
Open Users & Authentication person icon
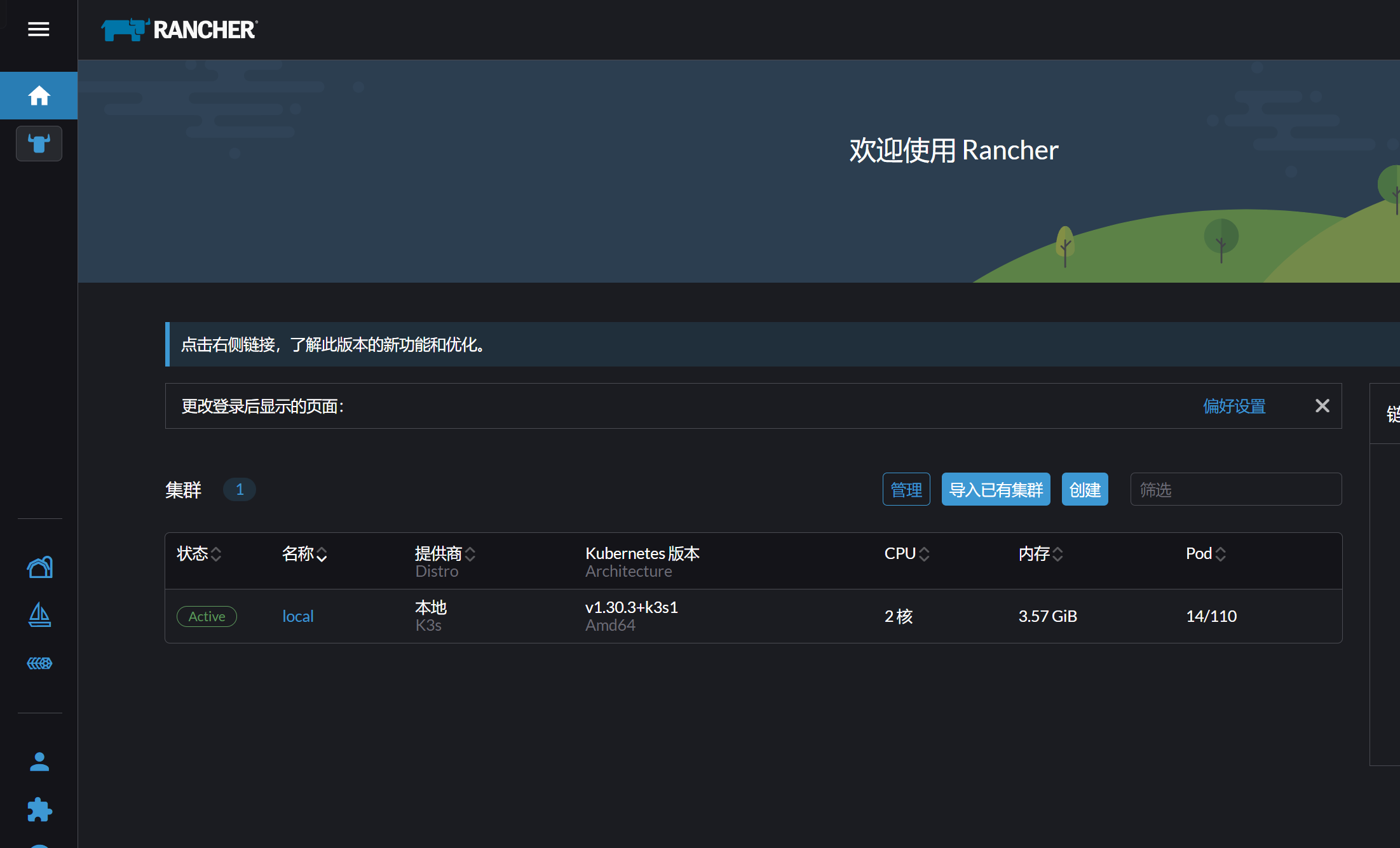(x=39, y=762)
